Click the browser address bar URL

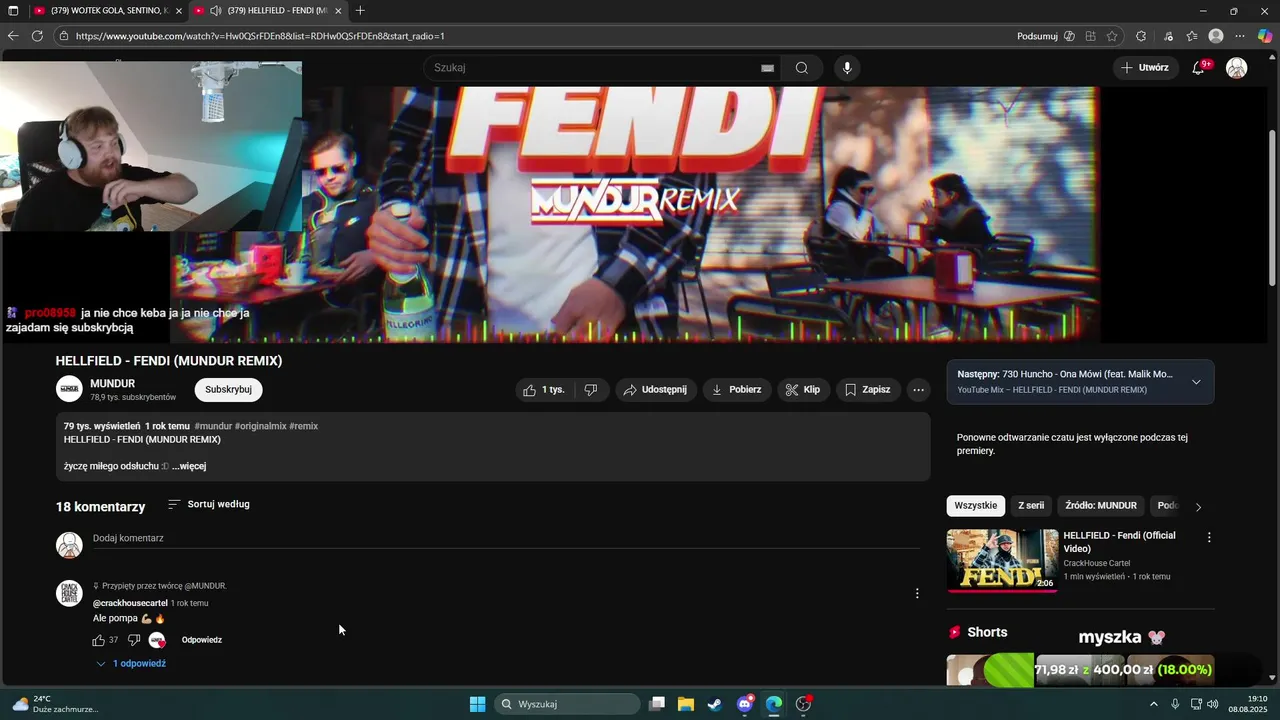260,36
